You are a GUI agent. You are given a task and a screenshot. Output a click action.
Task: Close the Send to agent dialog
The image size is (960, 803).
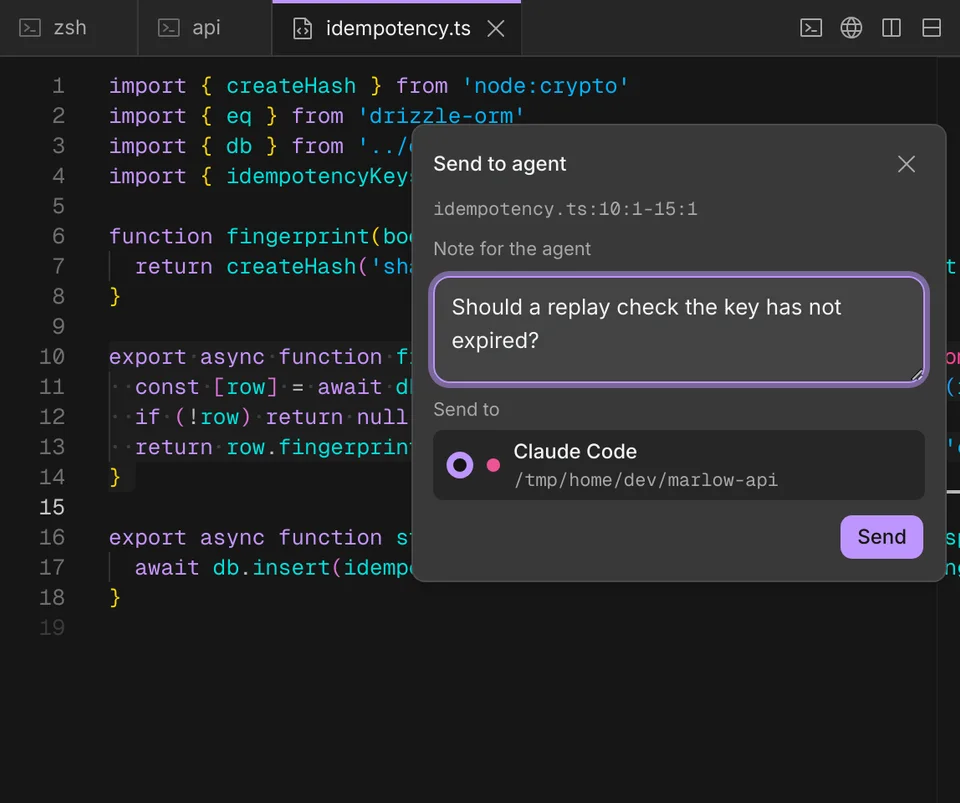(906, 164)
